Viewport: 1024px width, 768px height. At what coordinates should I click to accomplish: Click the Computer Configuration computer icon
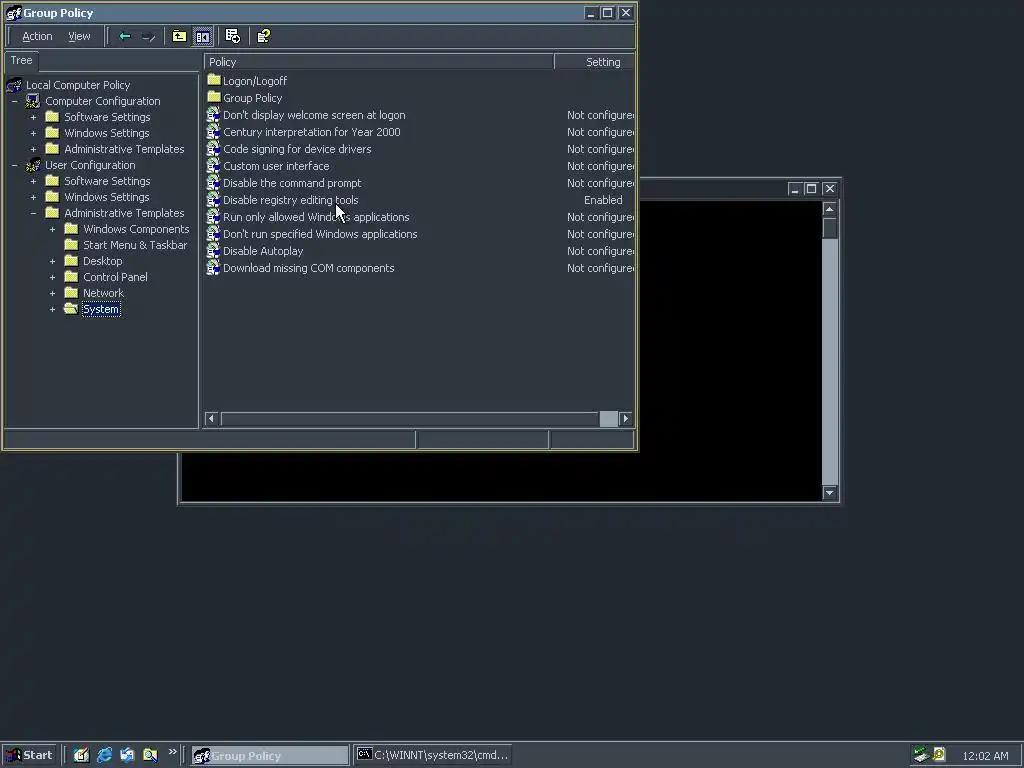33,101
